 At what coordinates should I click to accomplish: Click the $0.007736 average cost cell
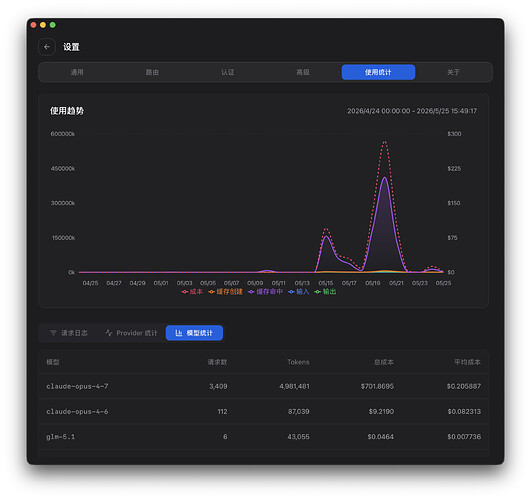point(464,437)
